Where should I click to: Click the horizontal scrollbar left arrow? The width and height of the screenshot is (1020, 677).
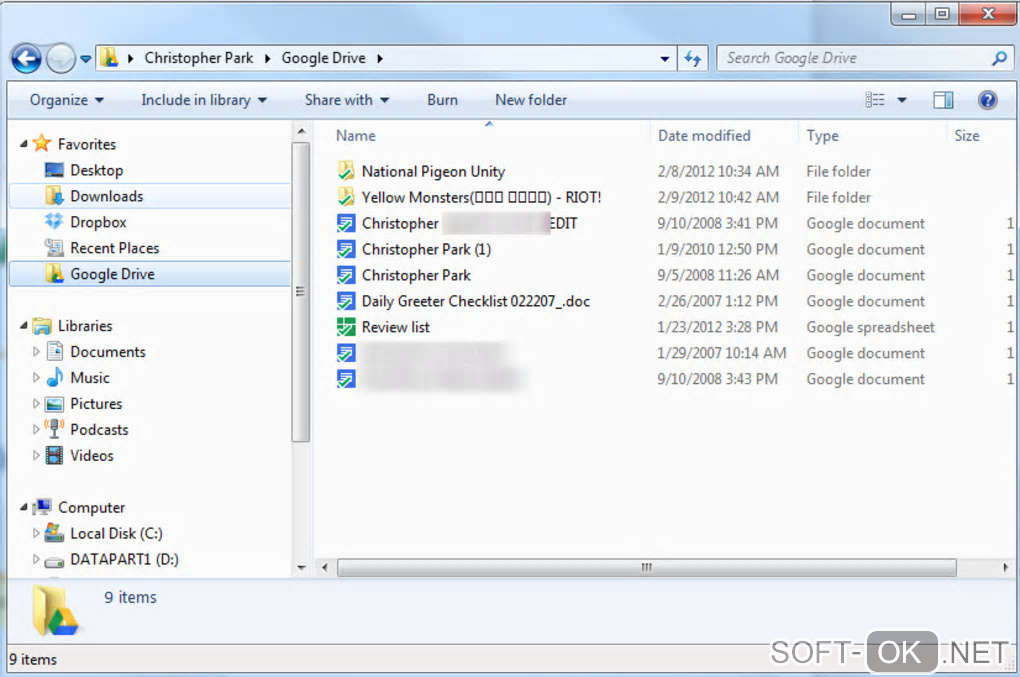pos(325,567)
